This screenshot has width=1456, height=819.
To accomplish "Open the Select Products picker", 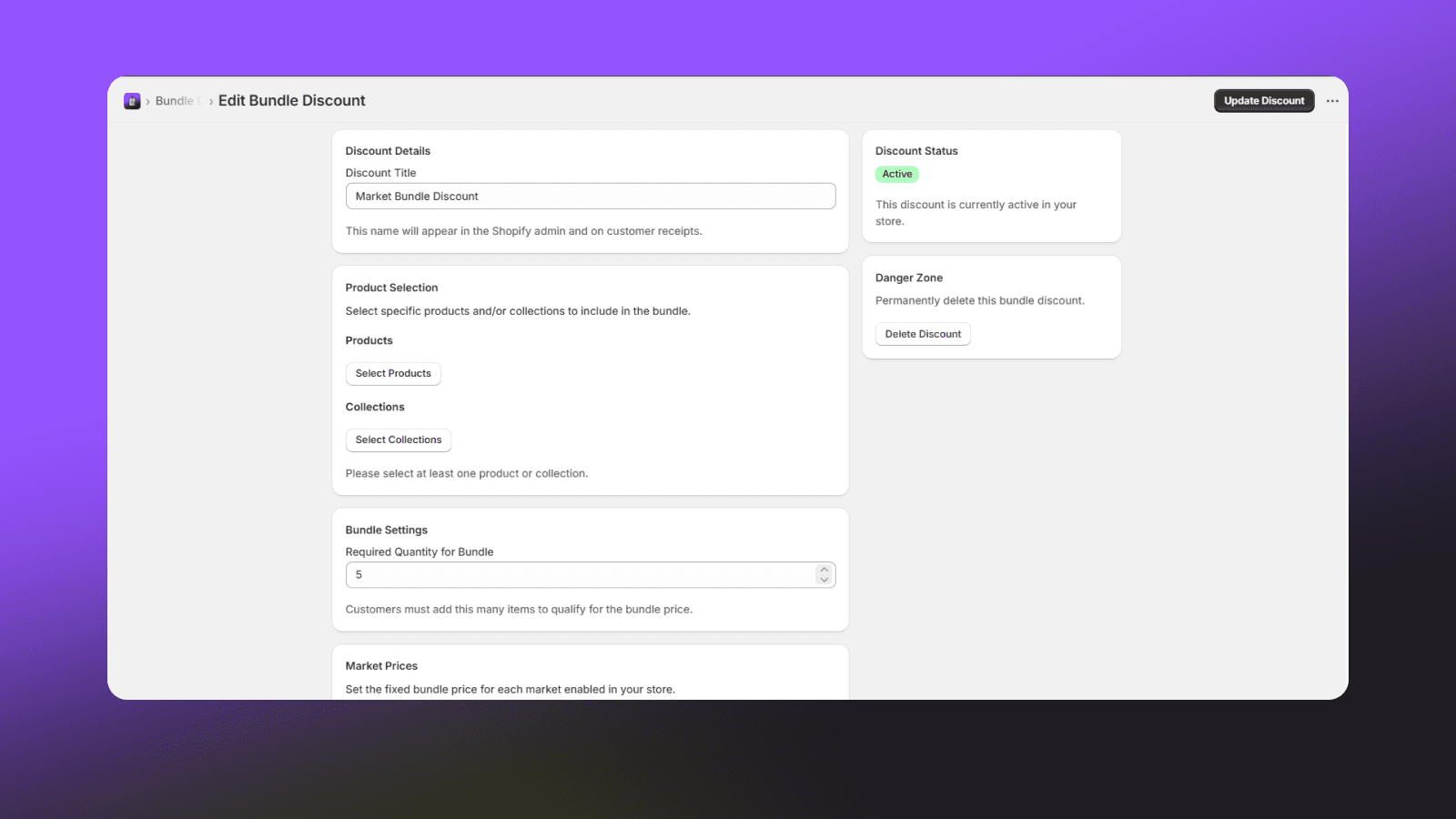I will click(393, 374).
